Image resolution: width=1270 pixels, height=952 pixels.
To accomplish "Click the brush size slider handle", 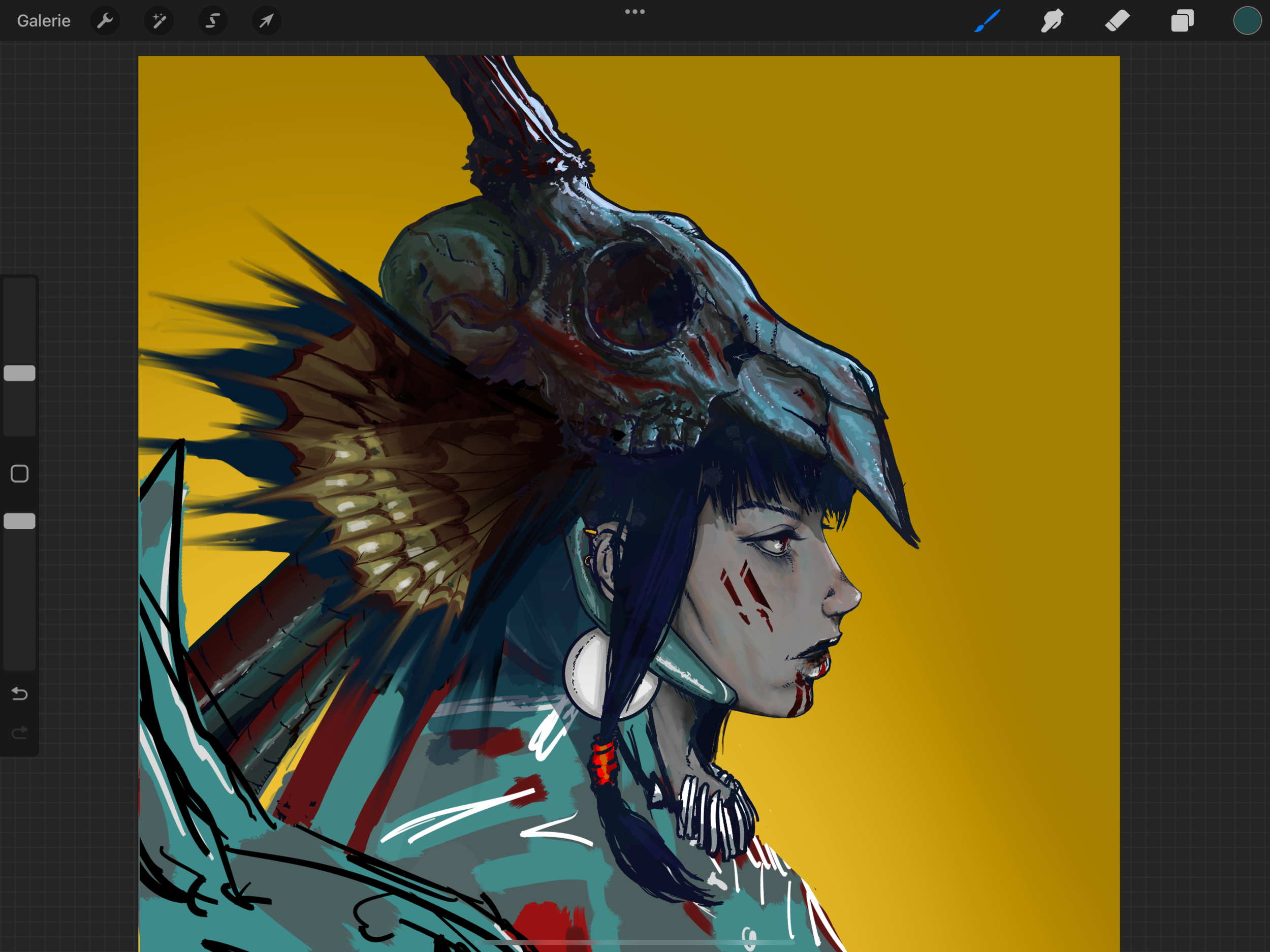I will pyautogui.click(x=19, y=373).
